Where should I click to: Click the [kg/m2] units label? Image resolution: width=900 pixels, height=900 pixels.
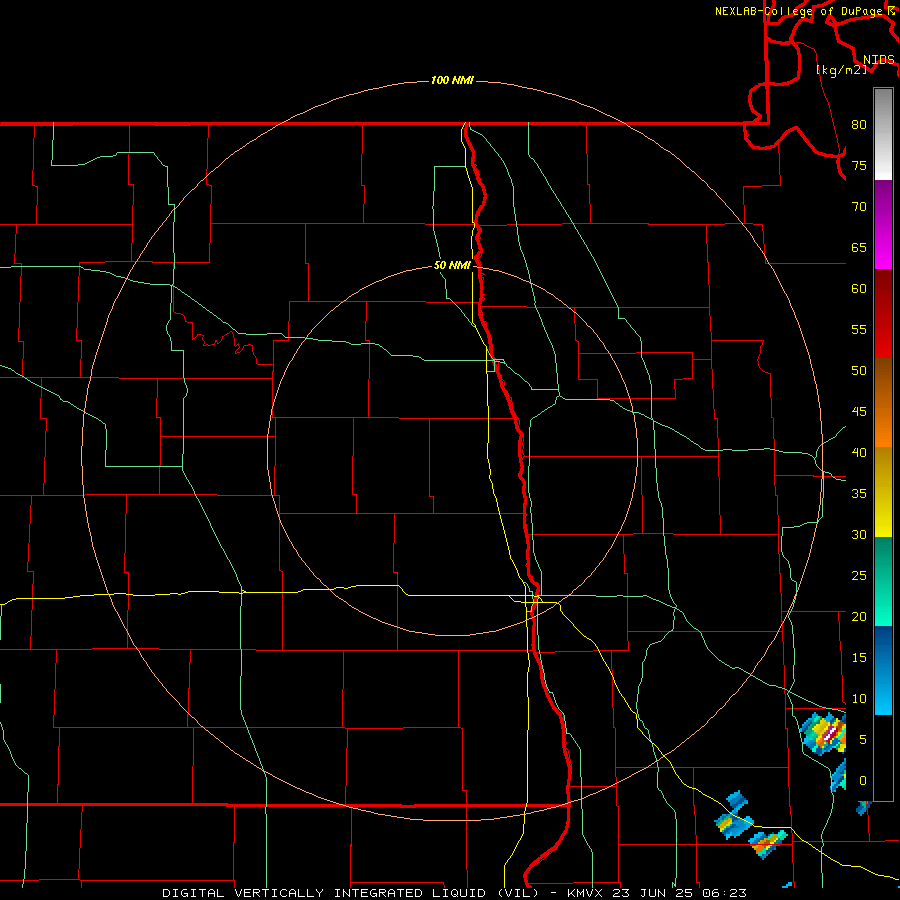tap(841, 69)
